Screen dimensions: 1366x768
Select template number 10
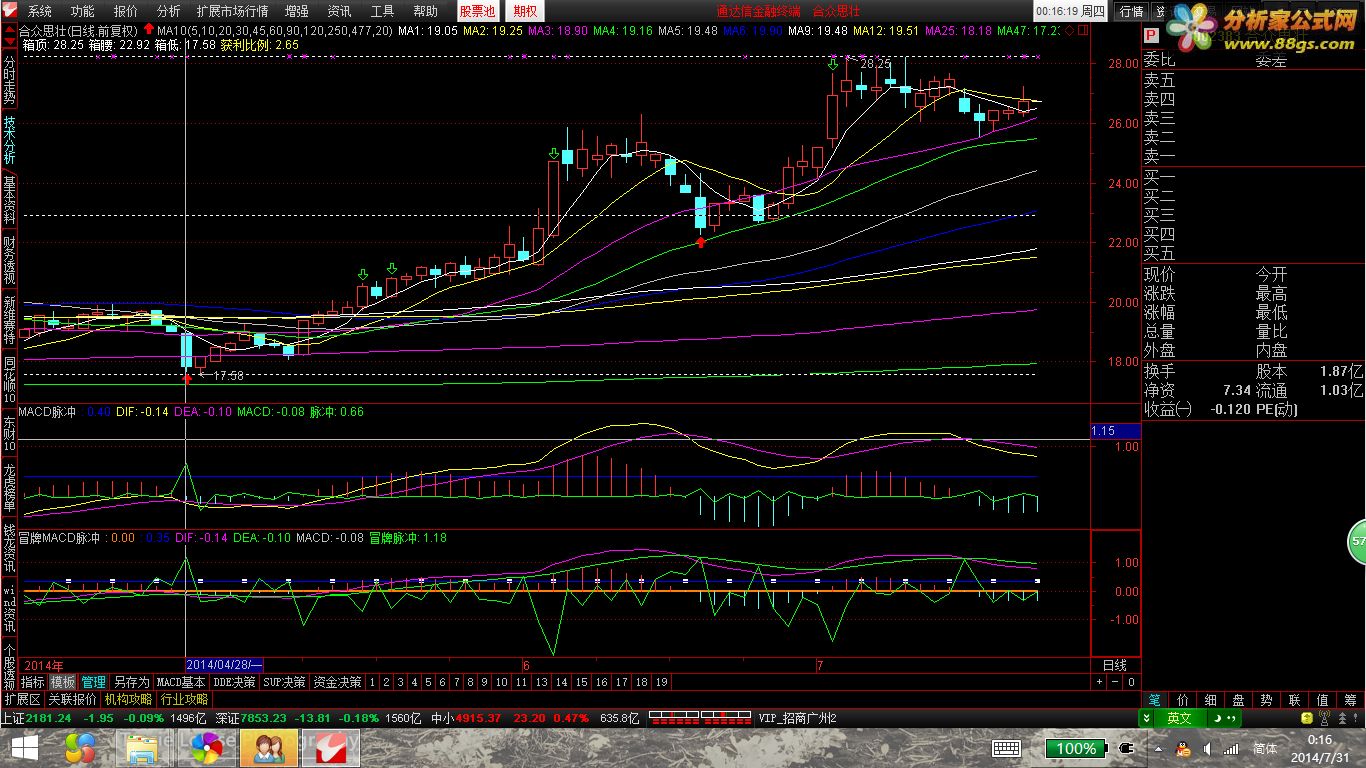coord(501,682)
